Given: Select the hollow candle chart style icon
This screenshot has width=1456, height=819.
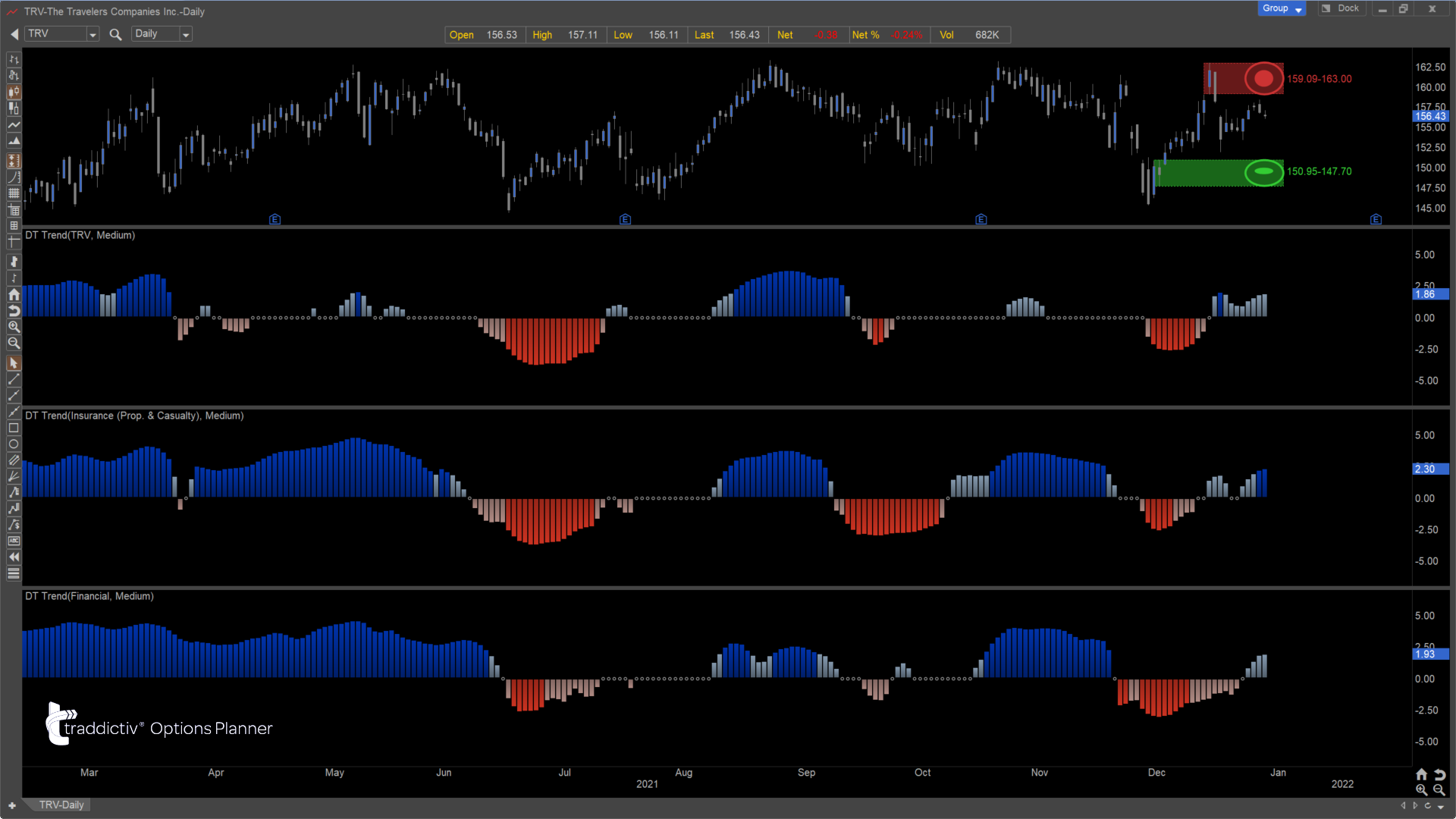Looking at the screenshot, I should (x=14, y=108).
